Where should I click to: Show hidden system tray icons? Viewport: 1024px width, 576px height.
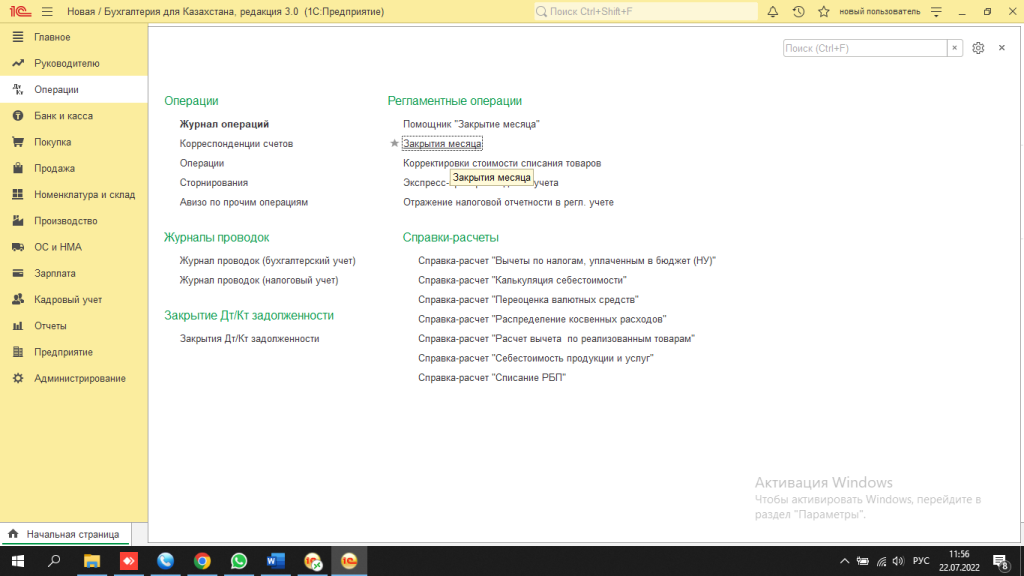pyautogui.click(x=845, y=561)
